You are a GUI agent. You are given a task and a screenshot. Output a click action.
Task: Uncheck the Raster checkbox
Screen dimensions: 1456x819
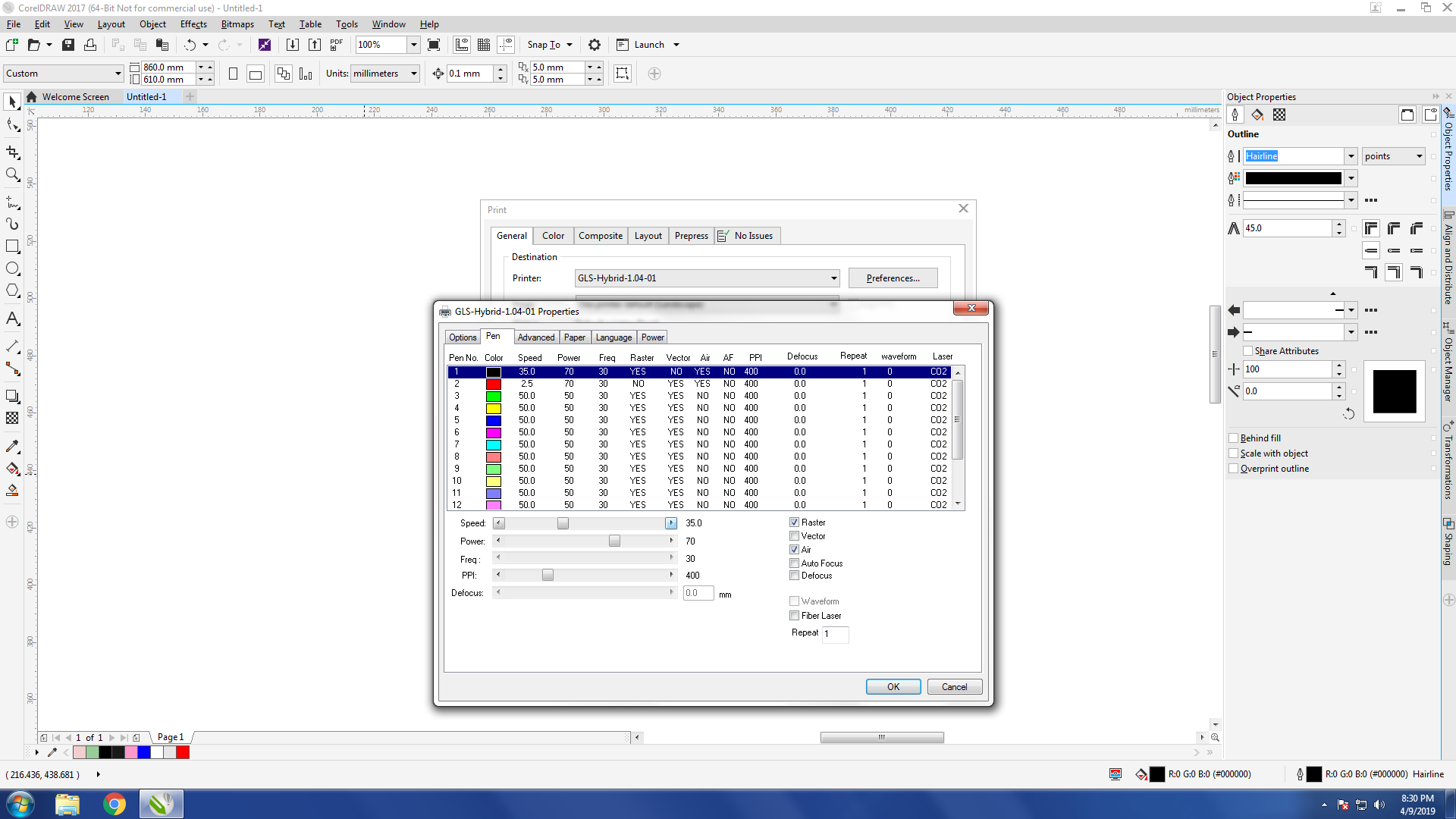pyautogui.click(x=795, y=522)
